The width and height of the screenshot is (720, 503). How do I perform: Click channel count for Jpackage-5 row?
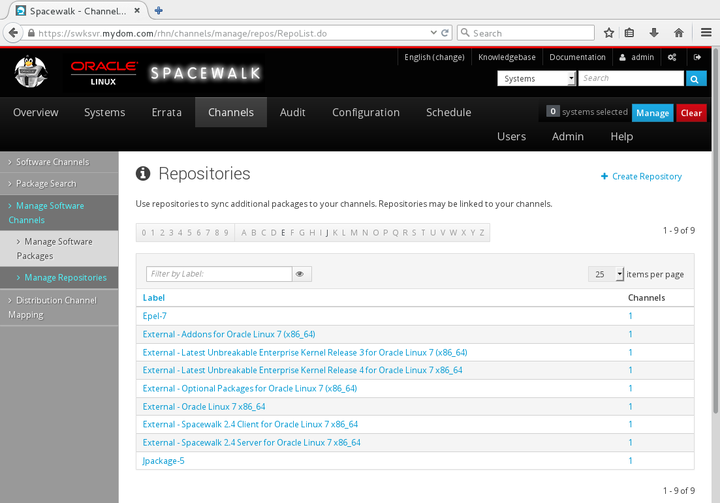(x=630, y=461)
